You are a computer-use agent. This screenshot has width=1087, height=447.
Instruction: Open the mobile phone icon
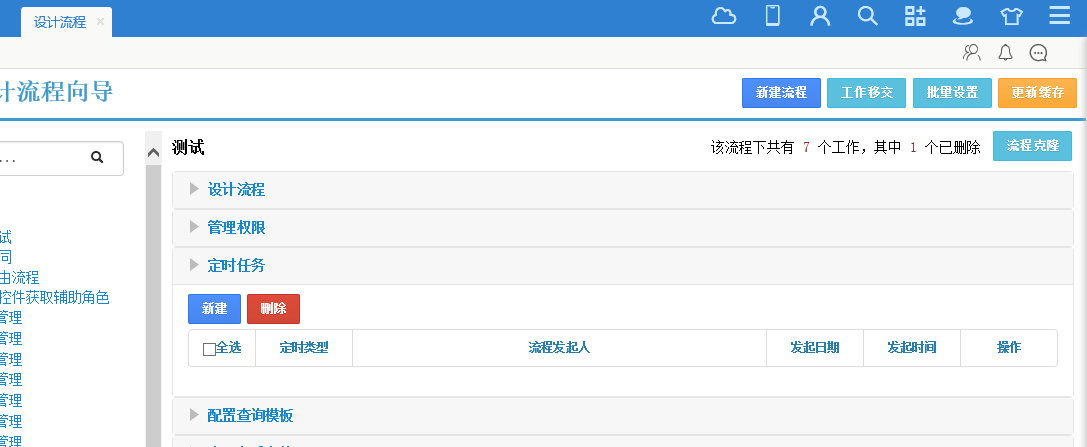(772, 16)
